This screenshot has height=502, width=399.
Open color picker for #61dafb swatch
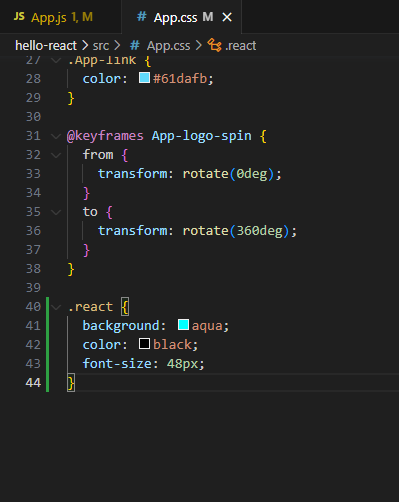tap(144, 78)
